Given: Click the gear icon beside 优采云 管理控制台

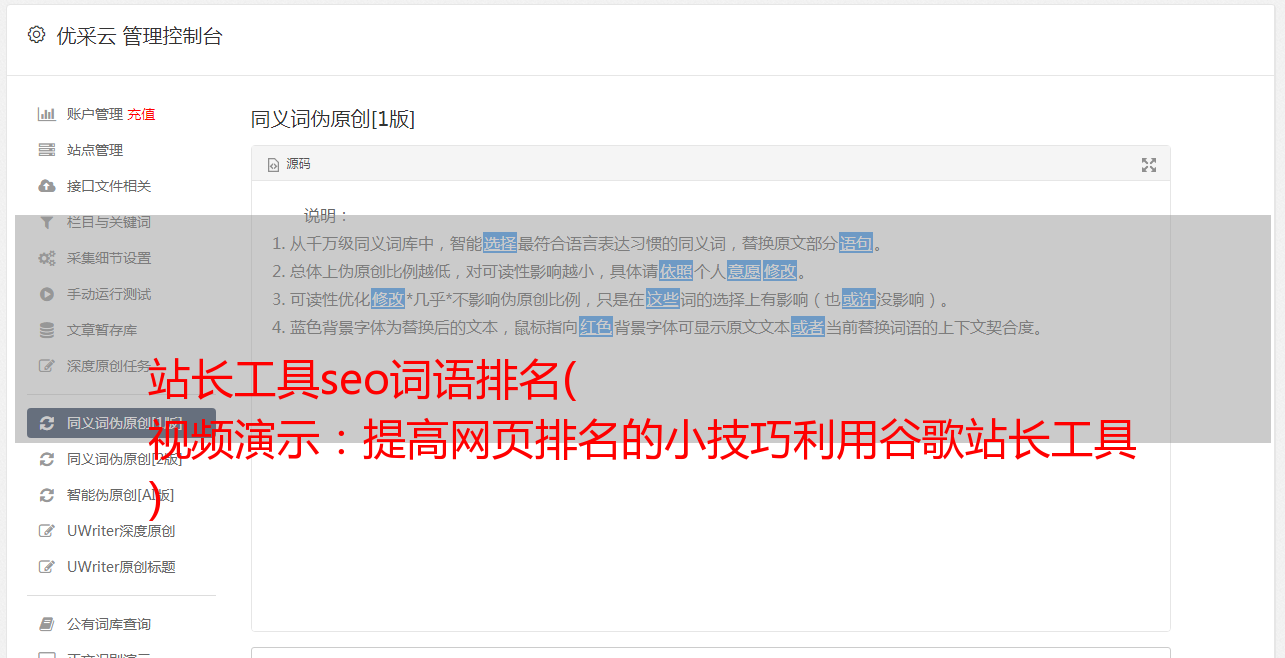Looking at the screenshot, I should (x=36, y=35).
